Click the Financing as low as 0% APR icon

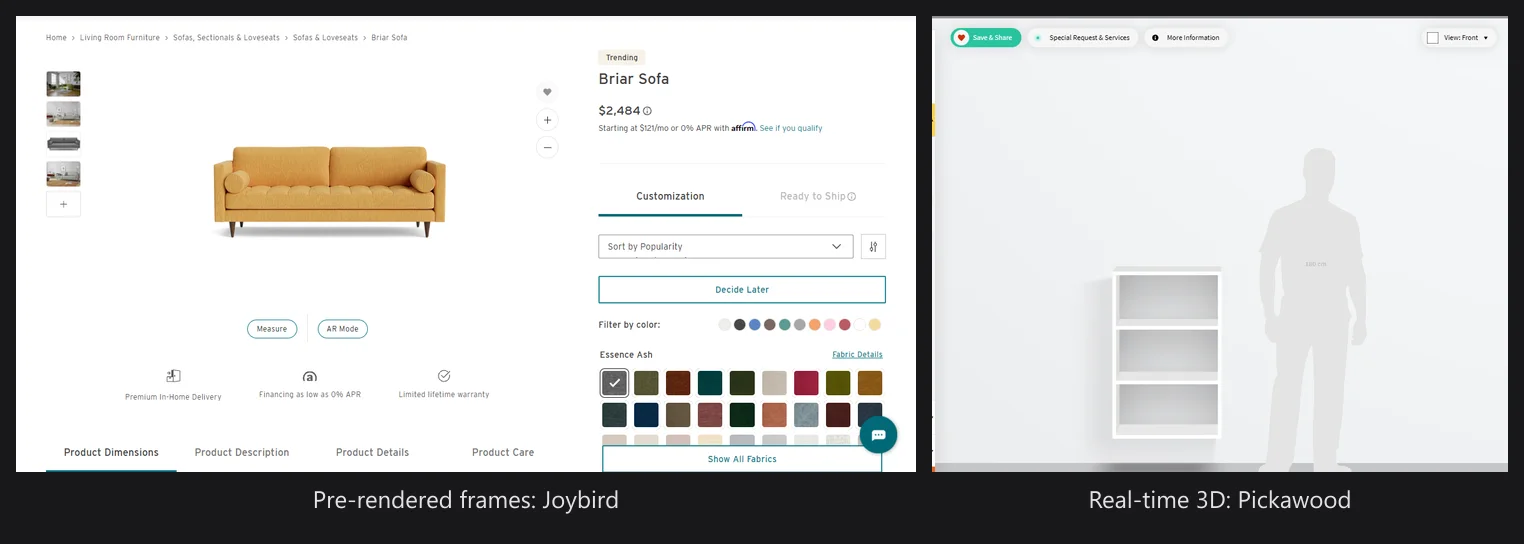[310, 376]
